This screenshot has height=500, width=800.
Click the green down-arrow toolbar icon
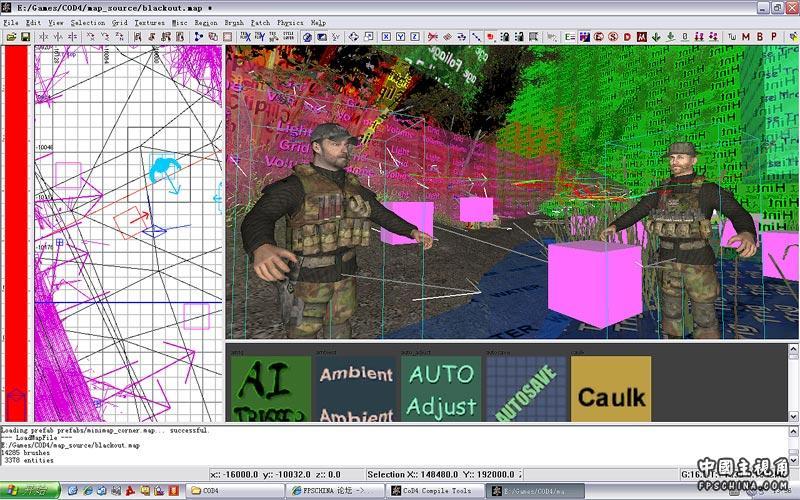[656, 37]
